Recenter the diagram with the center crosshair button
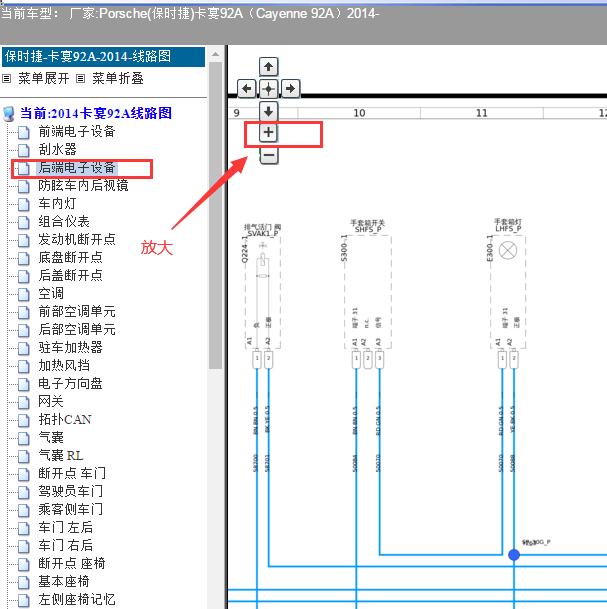Image resolution: width=607 pixels, height=609 pixels. coord(268,89)
